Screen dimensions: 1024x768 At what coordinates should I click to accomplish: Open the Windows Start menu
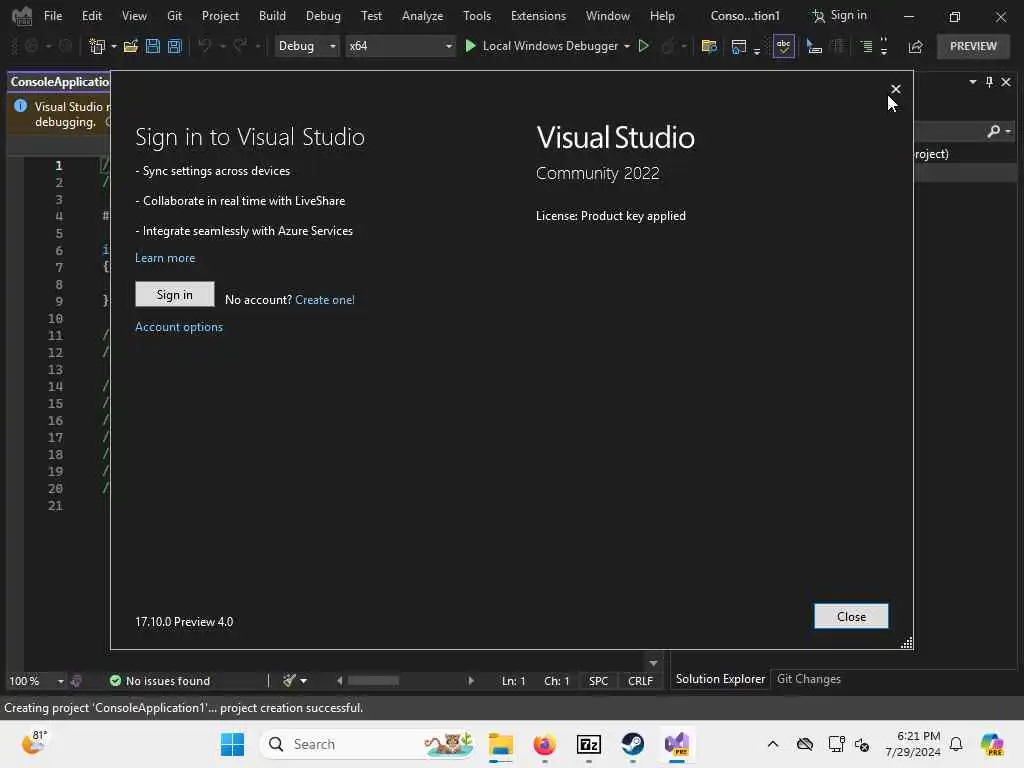coord(232,744)
